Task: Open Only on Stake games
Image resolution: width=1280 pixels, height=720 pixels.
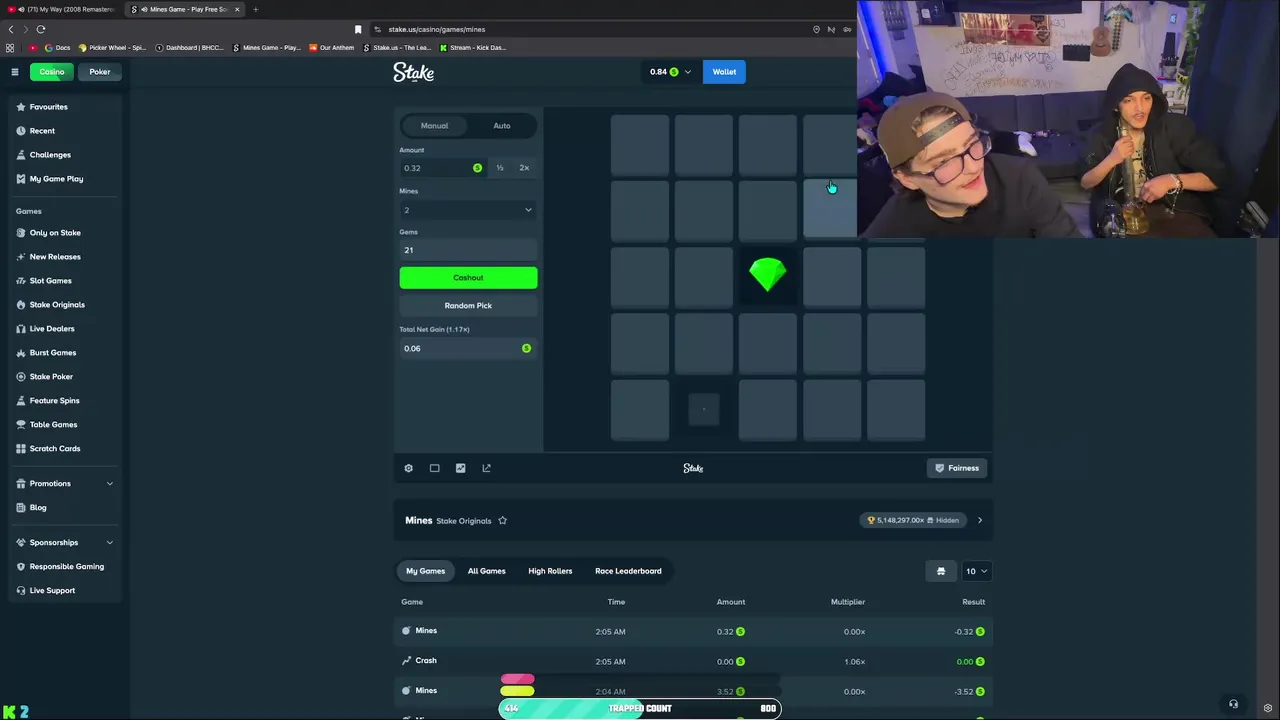Action: (55, 233)
